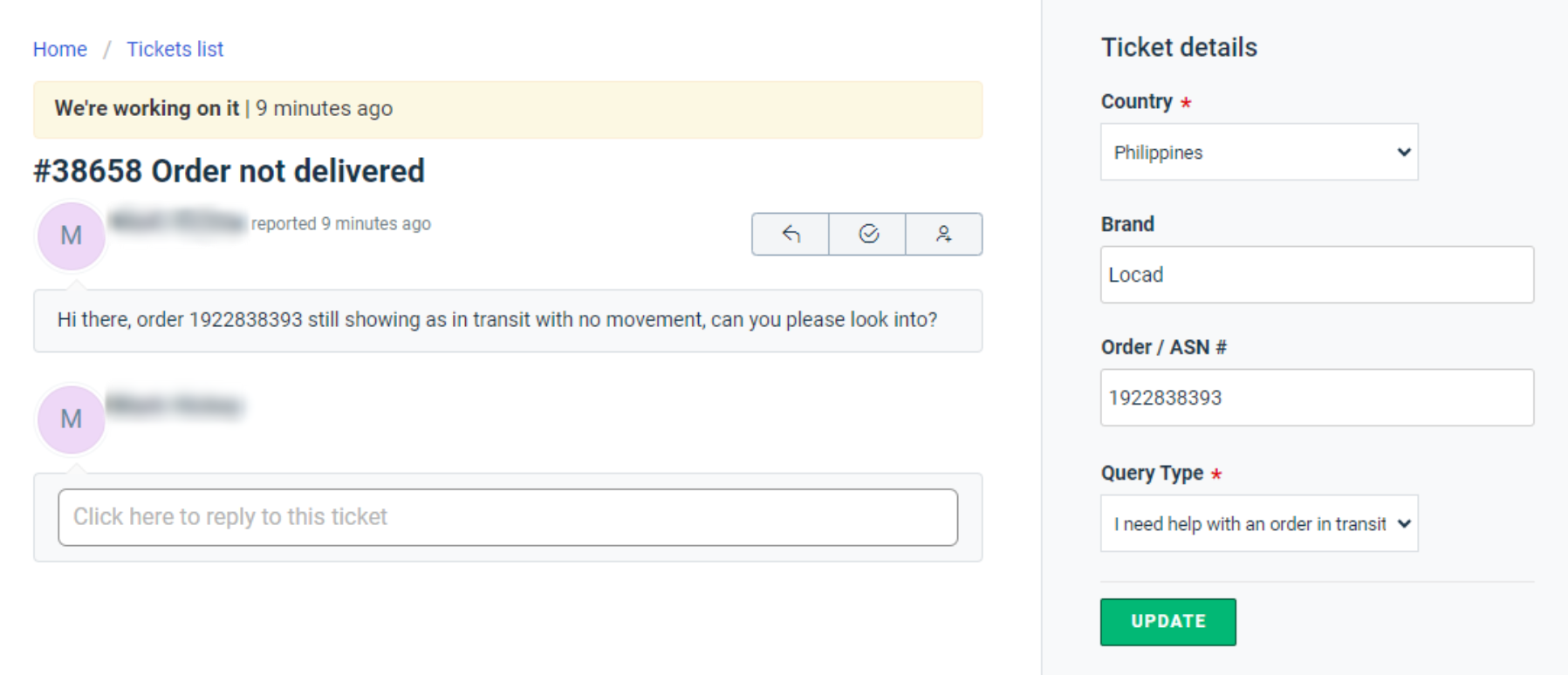1568x675 pixels.
Task: Mark ticket resolved with checkmark icon
Action: click(x=868, y=234)
